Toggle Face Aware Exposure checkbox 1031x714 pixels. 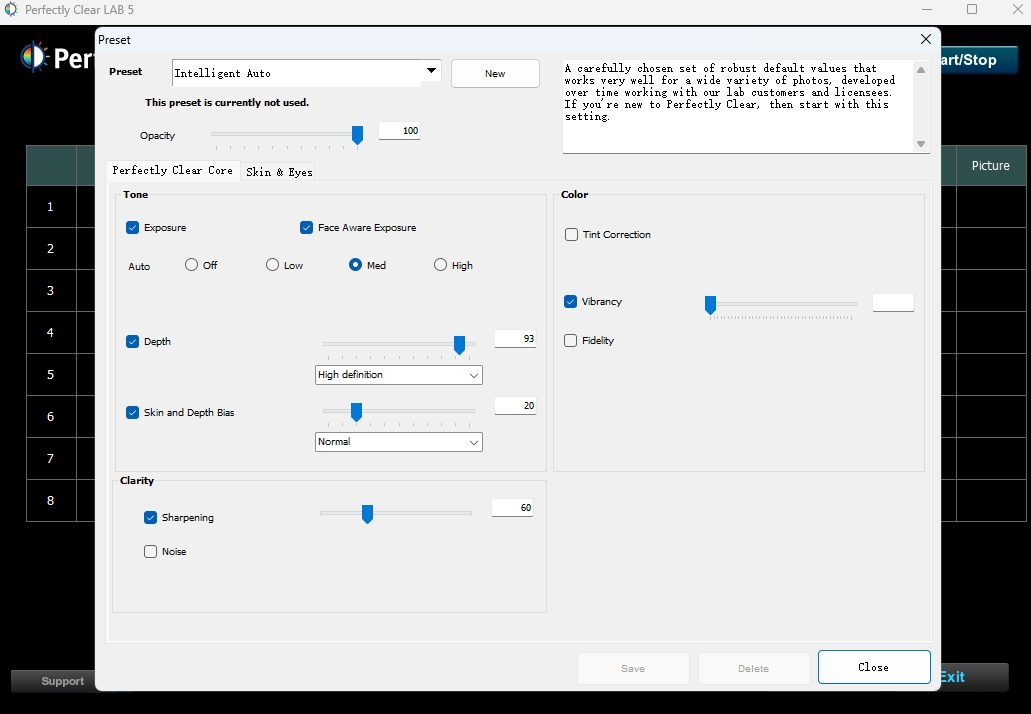(306, 227)
